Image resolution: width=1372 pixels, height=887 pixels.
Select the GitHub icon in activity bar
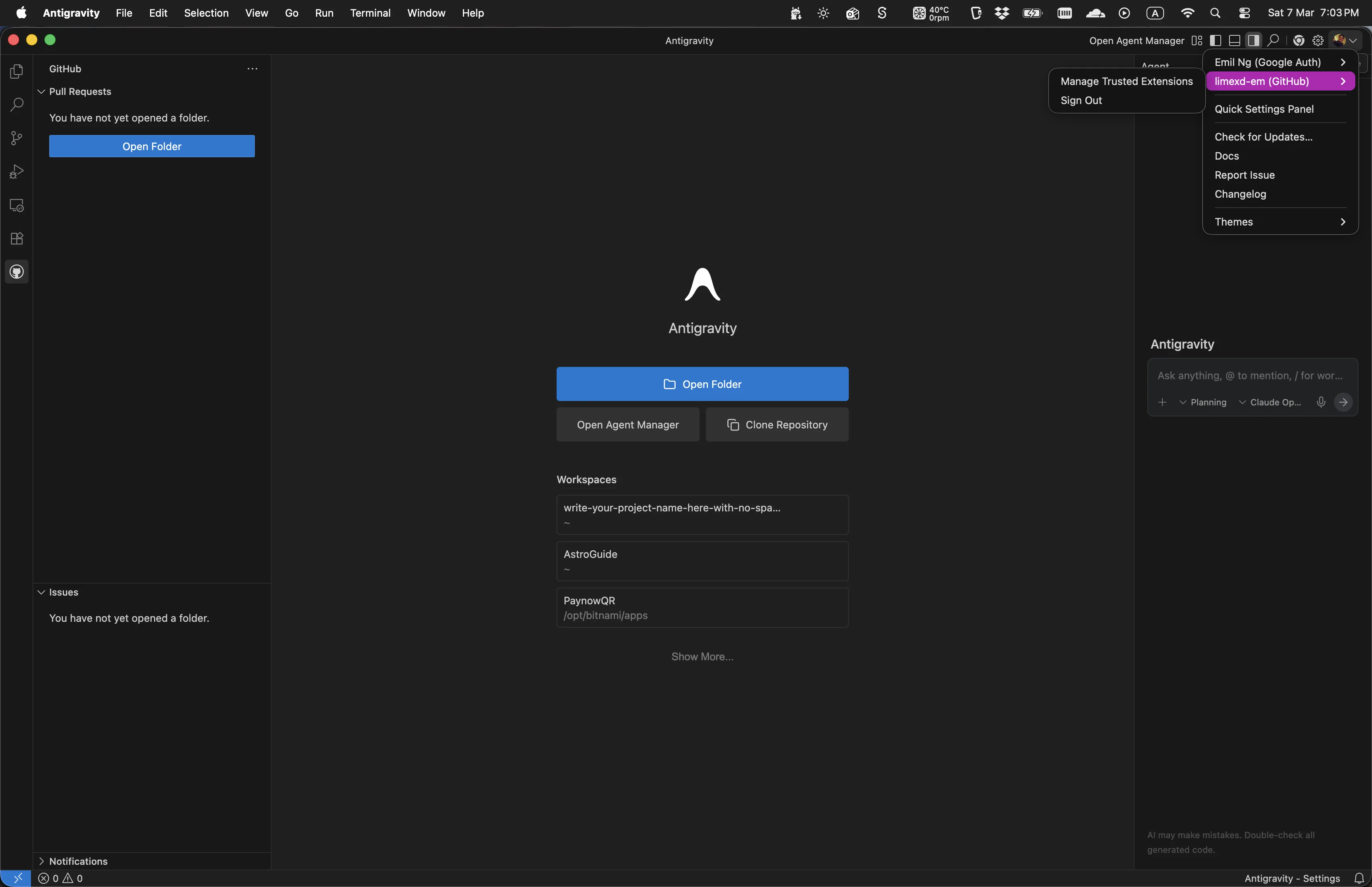[17, 272]
